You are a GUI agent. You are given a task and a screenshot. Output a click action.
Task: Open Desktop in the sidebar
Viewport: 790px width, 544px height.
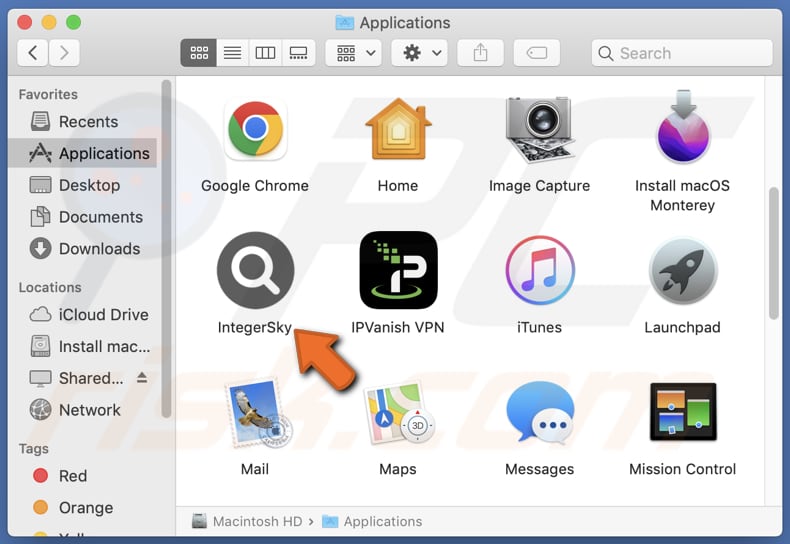coord(83,185)
